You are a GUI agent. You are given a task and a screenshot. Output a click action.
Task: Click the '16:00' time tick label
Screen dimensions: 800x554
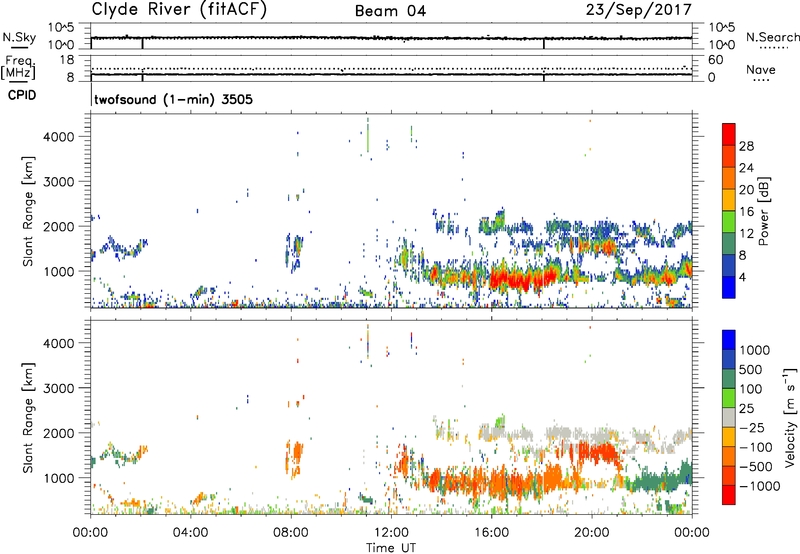(491, 533)
